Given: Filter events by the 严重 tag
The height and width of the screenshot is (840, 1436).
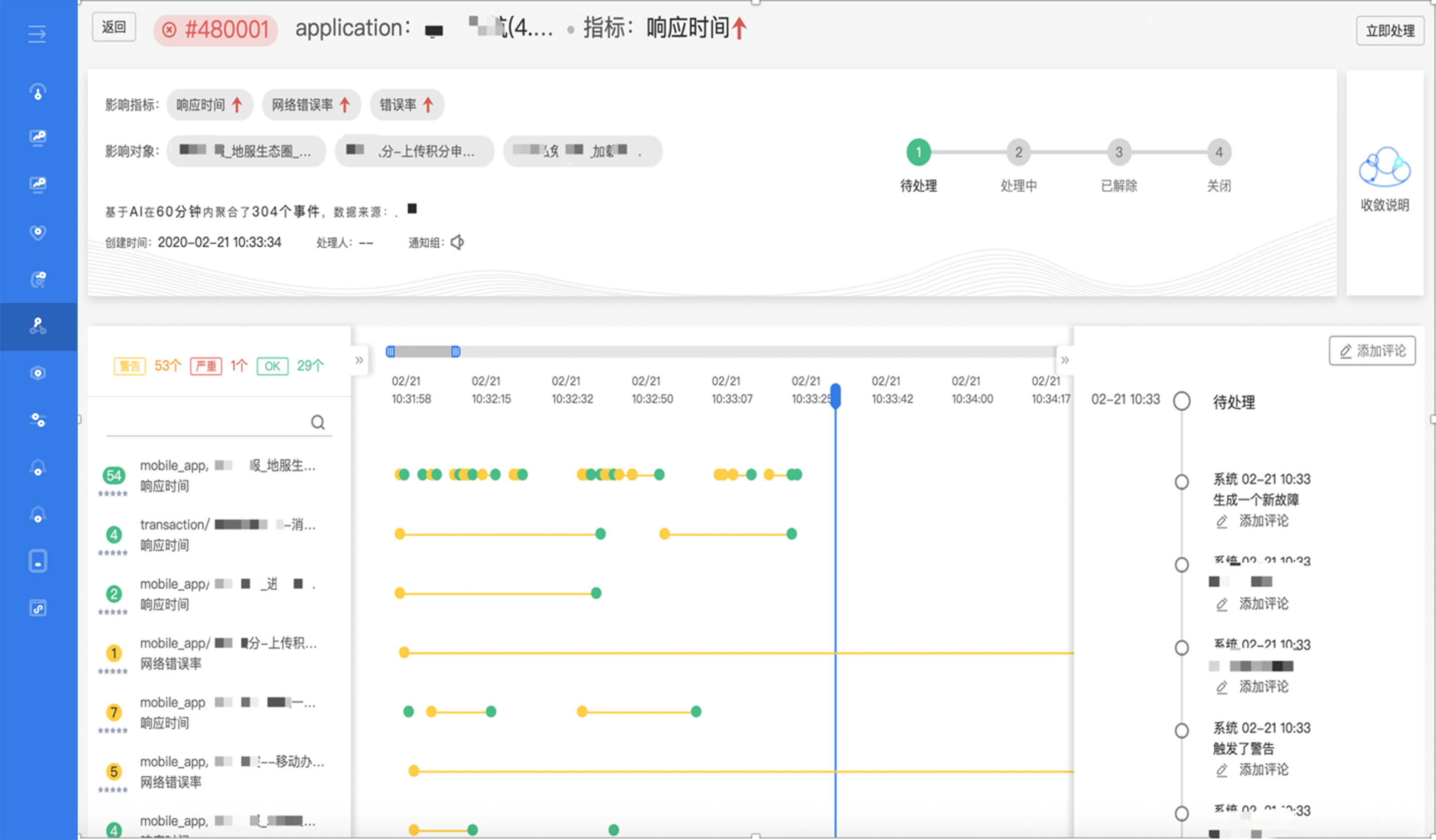Looking at the screenshot, I should coord(206,366).
